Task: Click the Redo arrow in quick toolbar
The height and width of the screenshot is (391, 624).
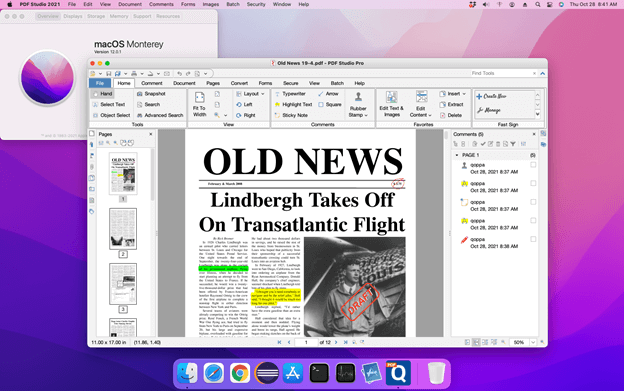Action: [x=188, y=74]
